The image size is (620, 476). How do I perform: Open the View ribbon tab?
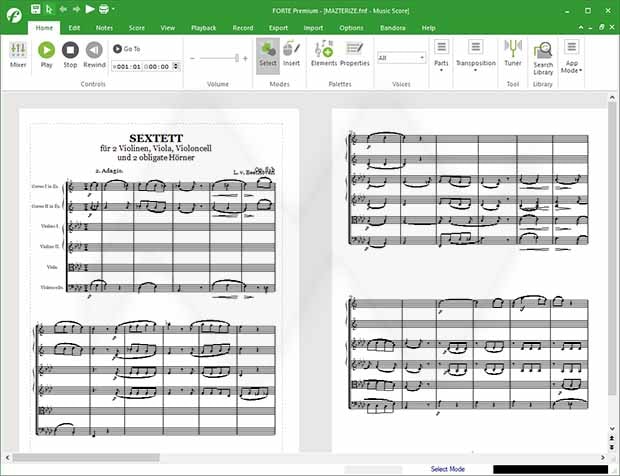168,28
